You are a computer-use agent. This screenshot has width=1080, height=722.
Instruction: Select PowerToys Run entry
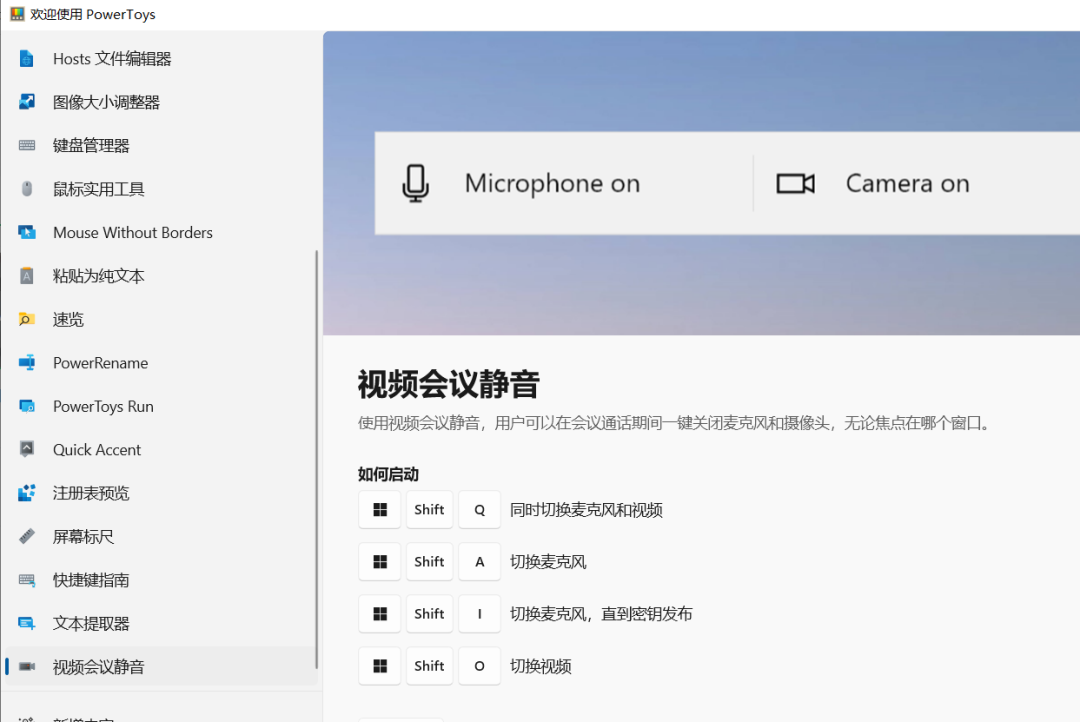click(x=160, y=406)
